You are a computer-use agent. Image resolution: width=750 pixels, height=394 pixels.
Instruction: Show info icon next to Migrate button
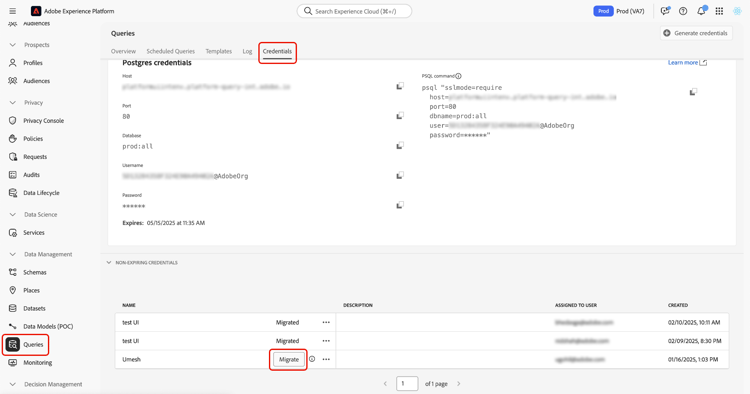tap(312, 359)
